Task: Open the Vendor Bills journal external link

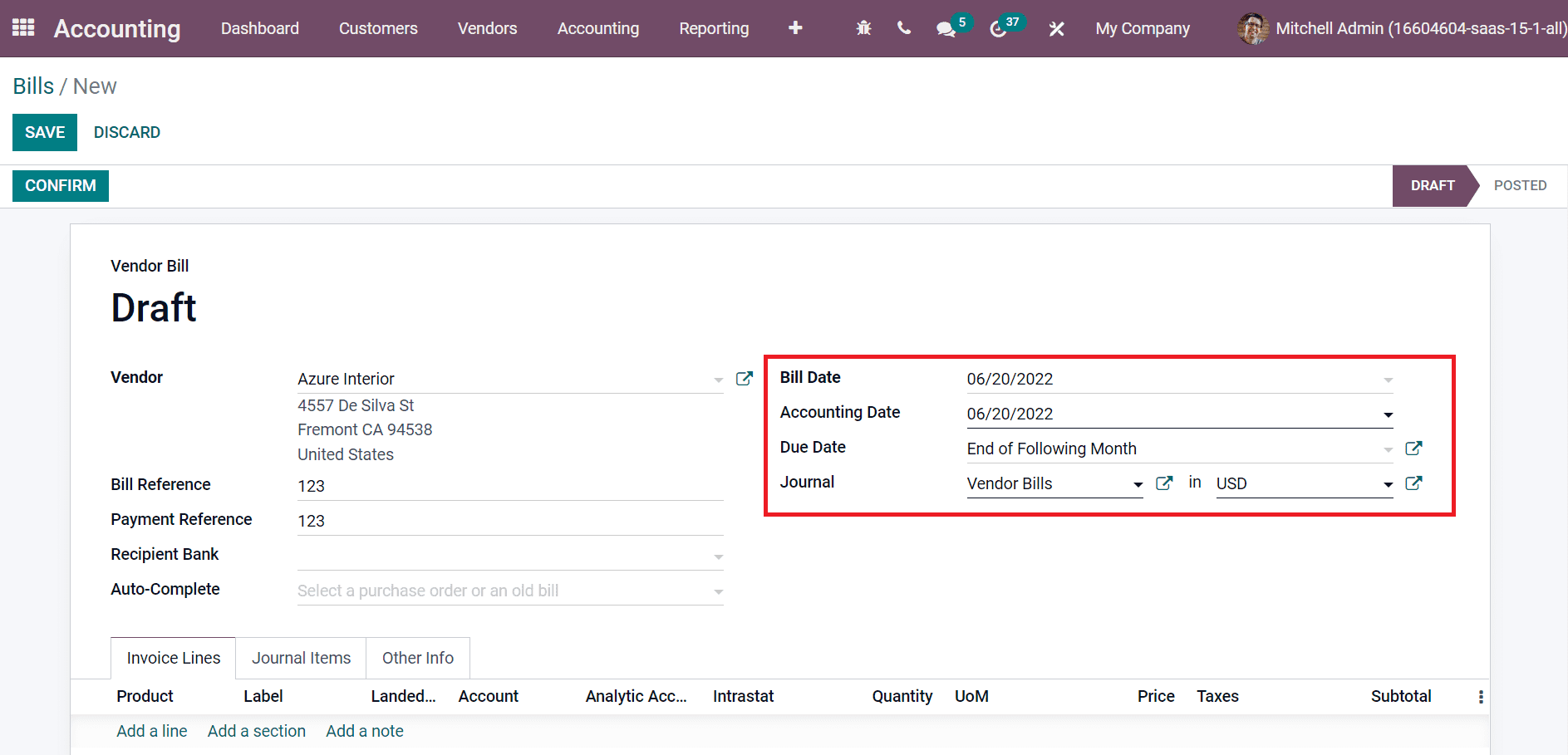Action: click(1164, 483)
